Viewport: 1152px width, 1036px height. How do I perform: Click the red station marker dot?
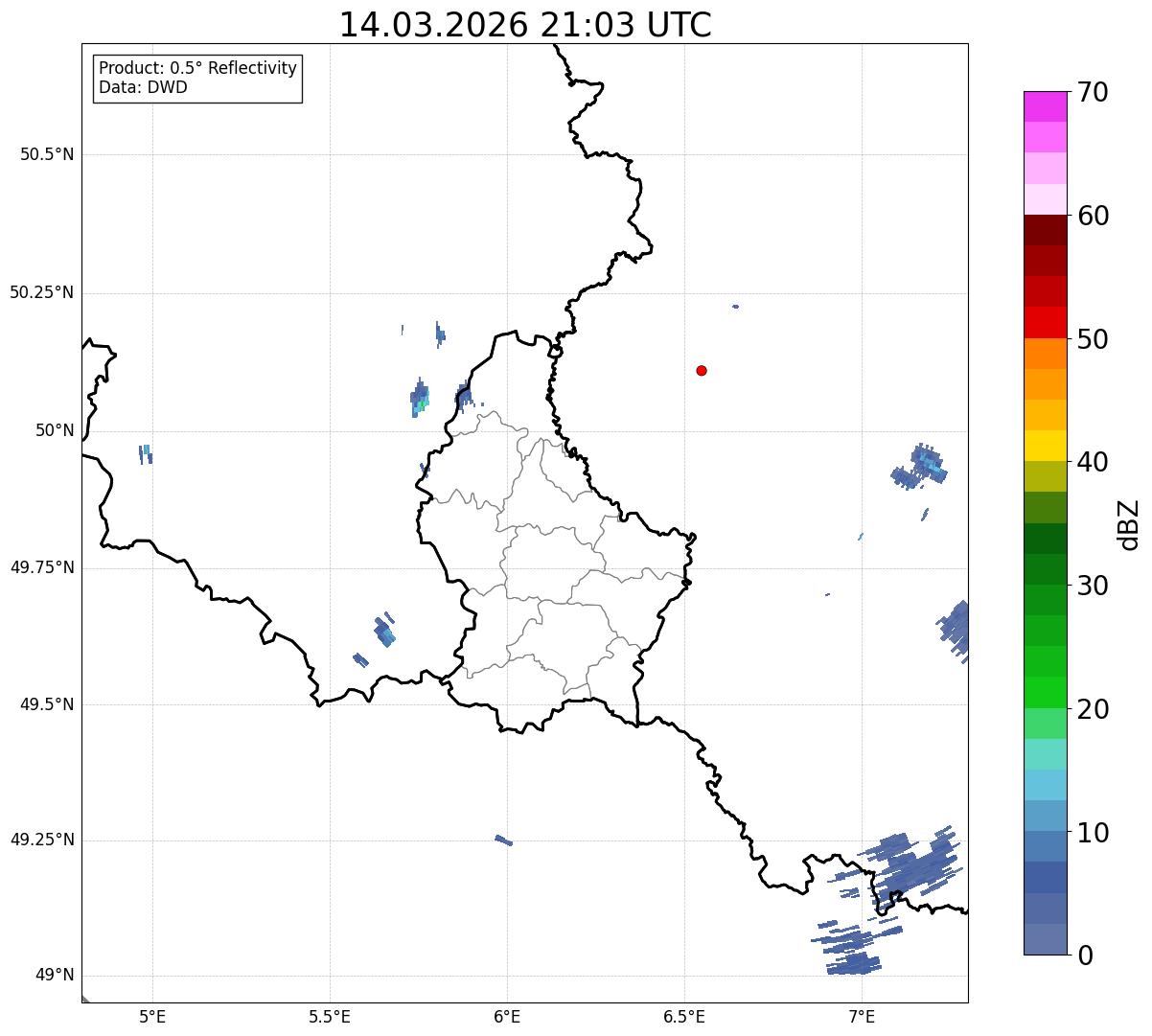coord(702,370)
